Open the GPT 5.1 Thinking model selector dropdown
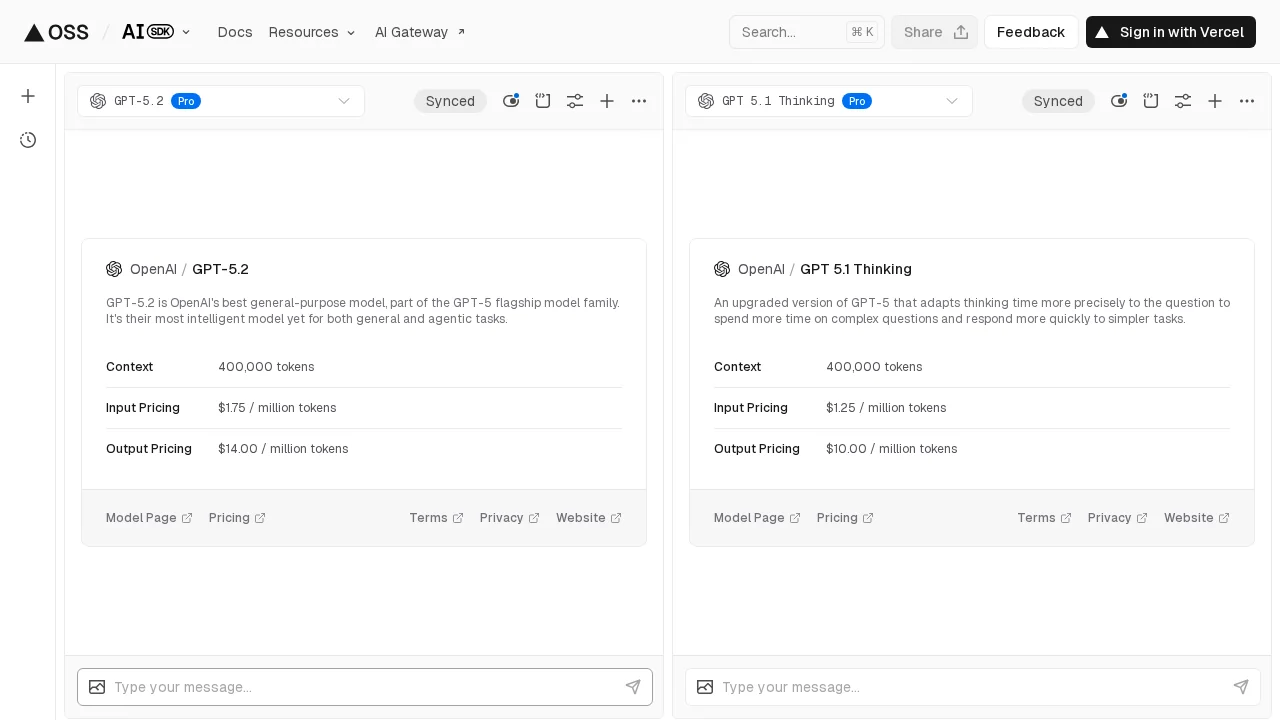This screenshot has width=1280, height=720. 829,101
